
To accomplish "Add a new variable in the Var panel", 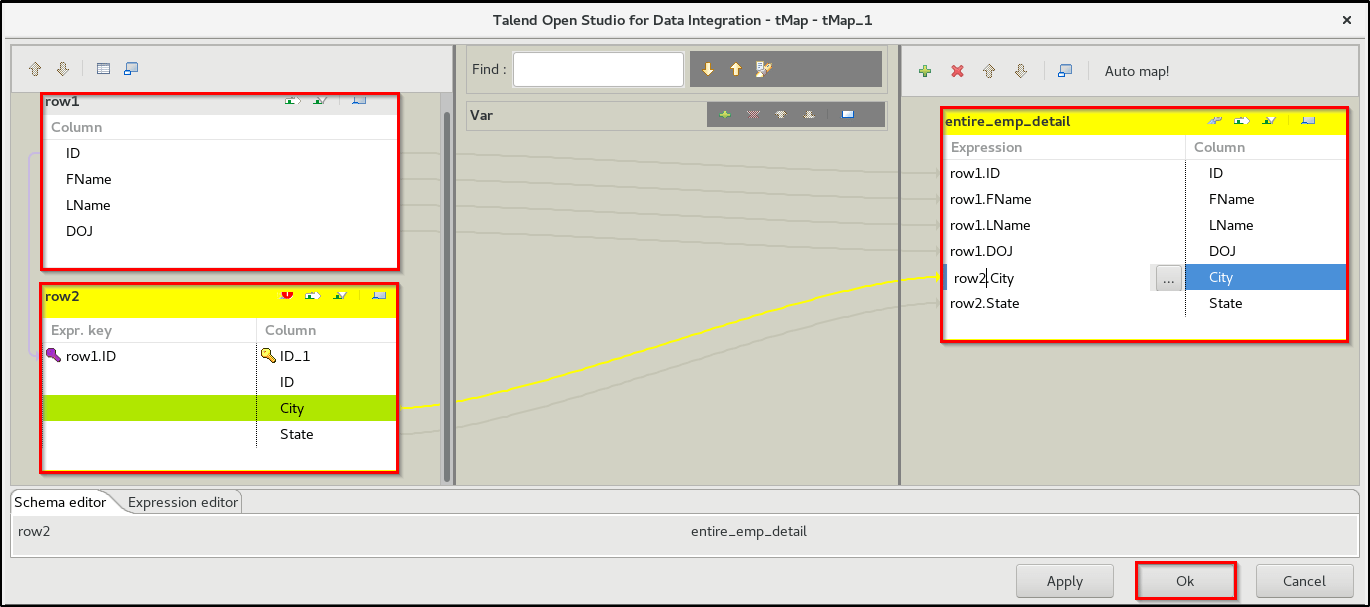I will point(725,115).
